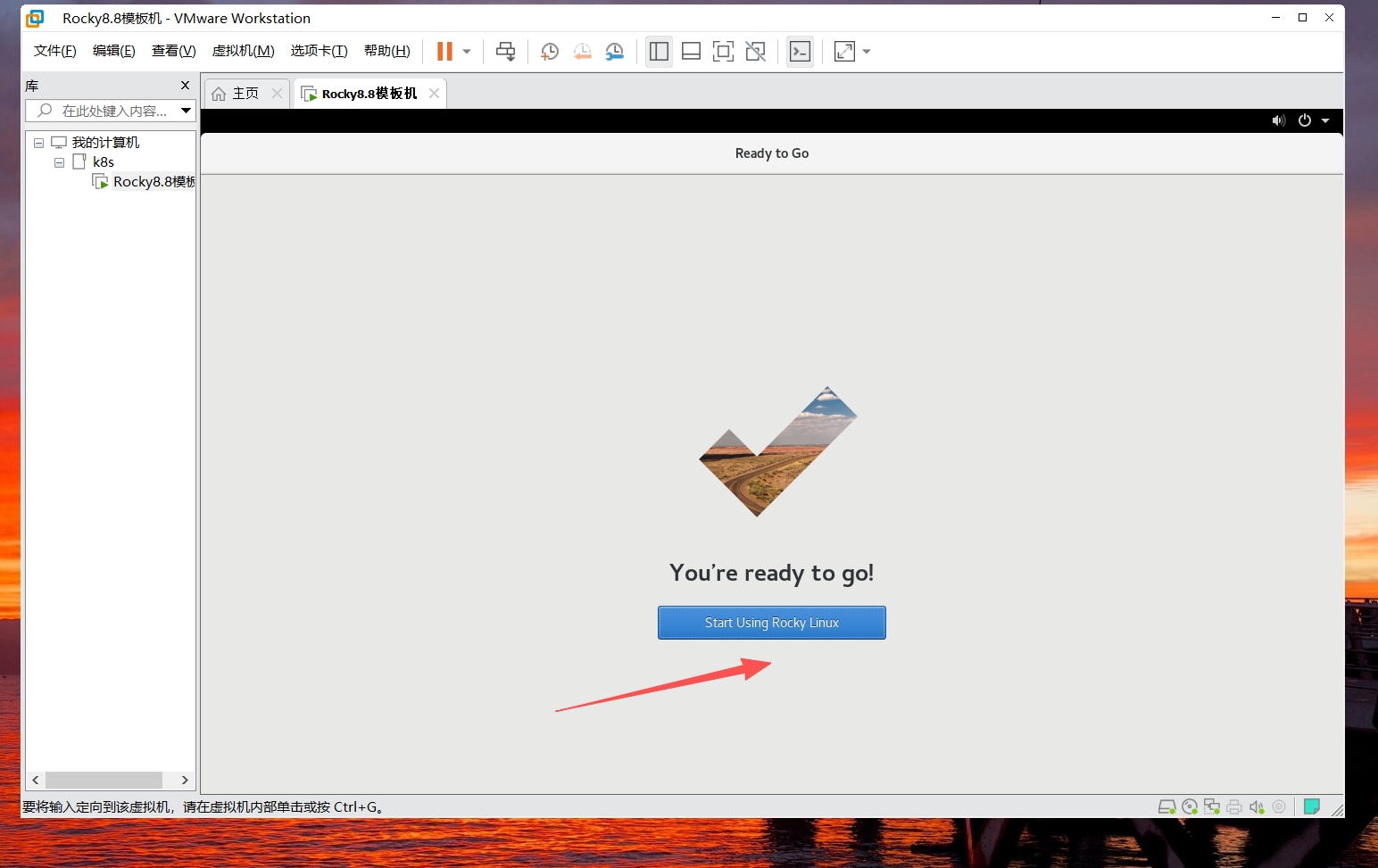The height and width of the screenshot is (868, 1378).
Task: Click the VMware Workstation logo in title bar
Action: pos(35,18)
